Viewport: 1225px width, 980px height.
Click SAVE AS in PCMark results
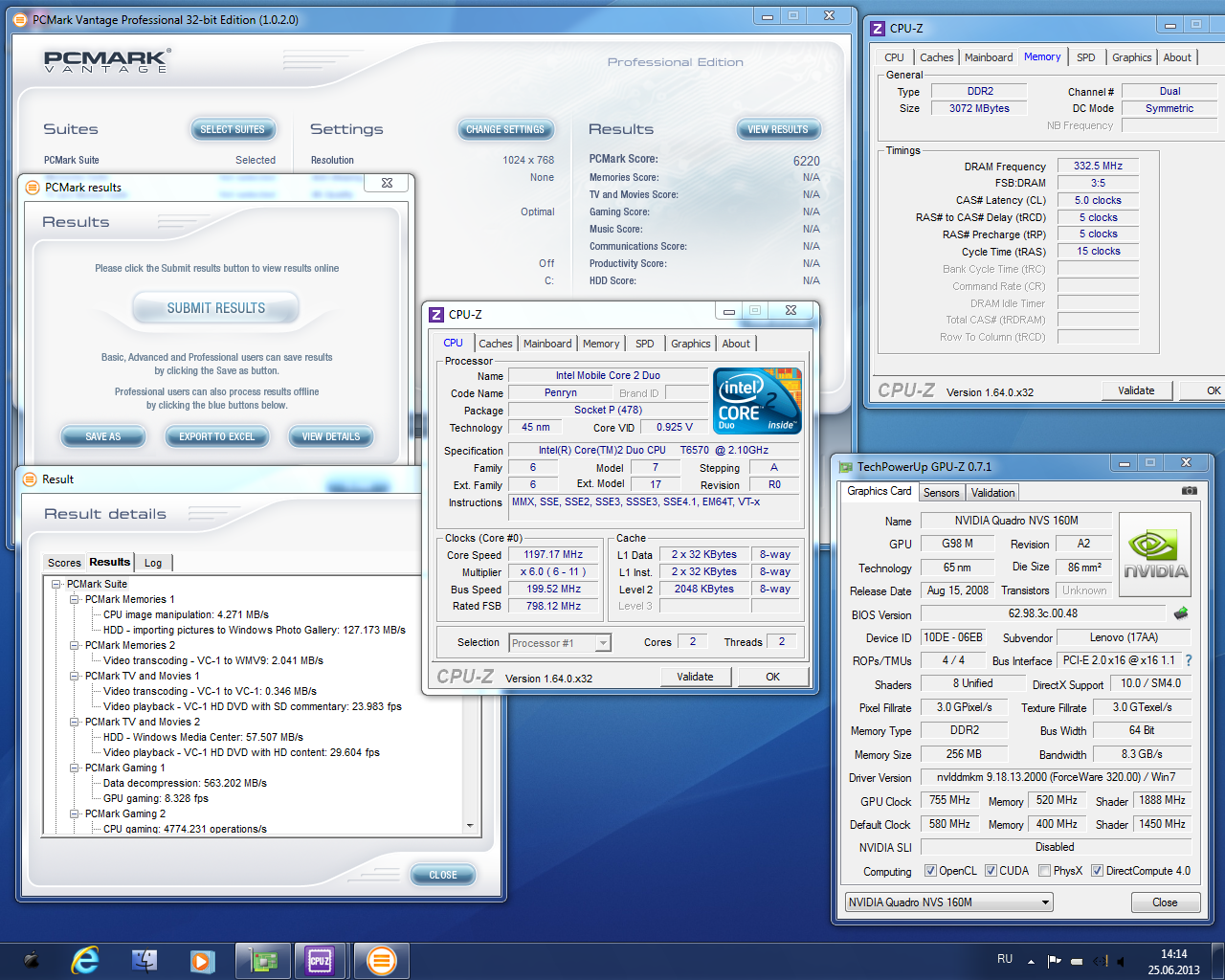[103, 436]
